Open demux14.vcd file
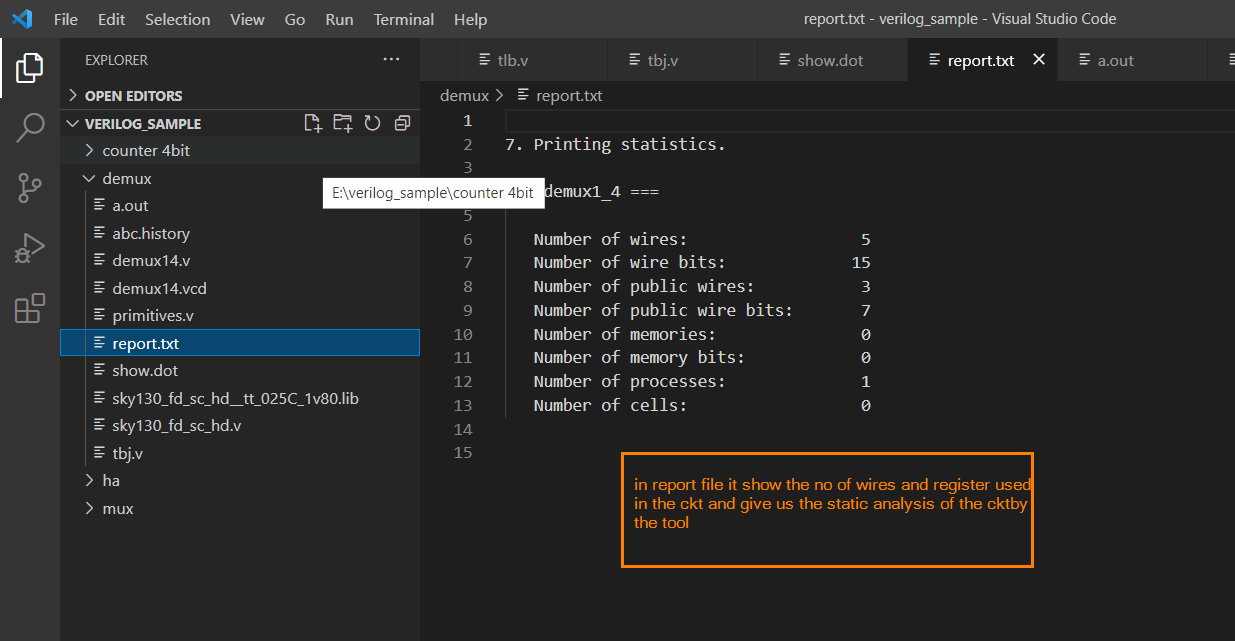 coord(240,289)
